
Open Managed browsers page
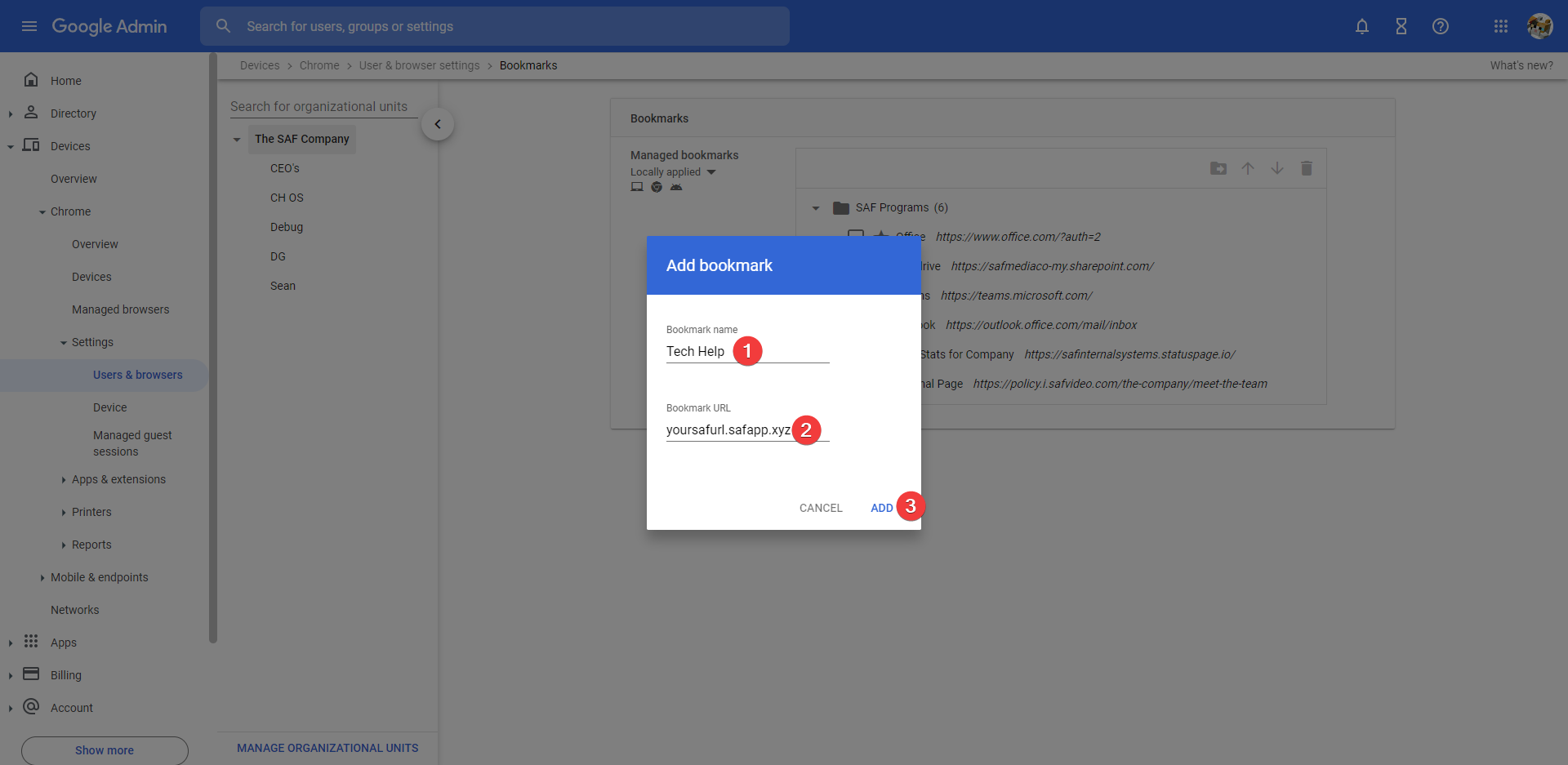pos(121,309)
